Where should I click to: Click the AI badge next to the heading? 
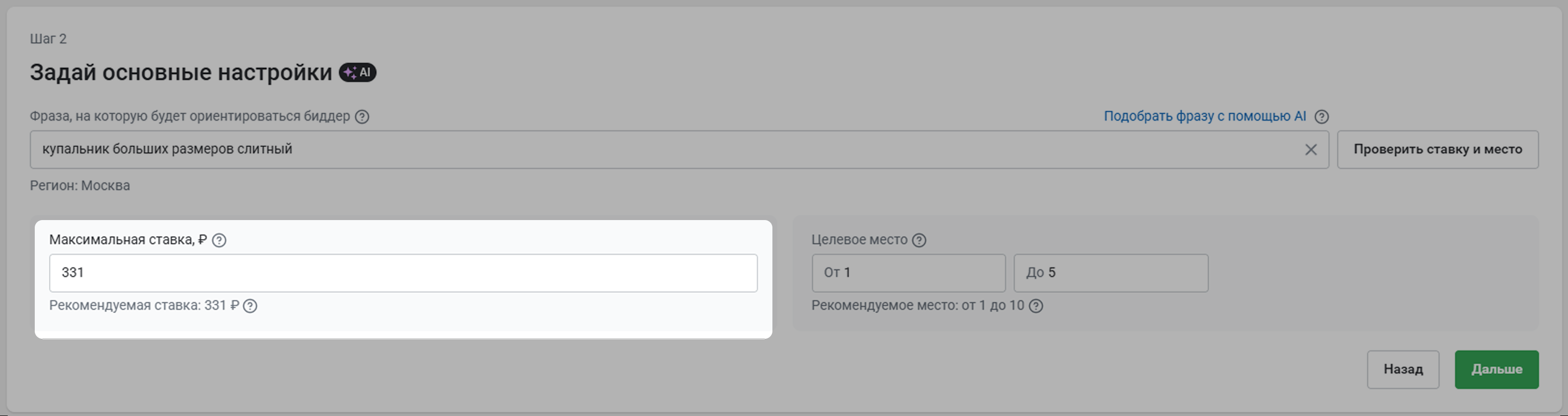357,72
